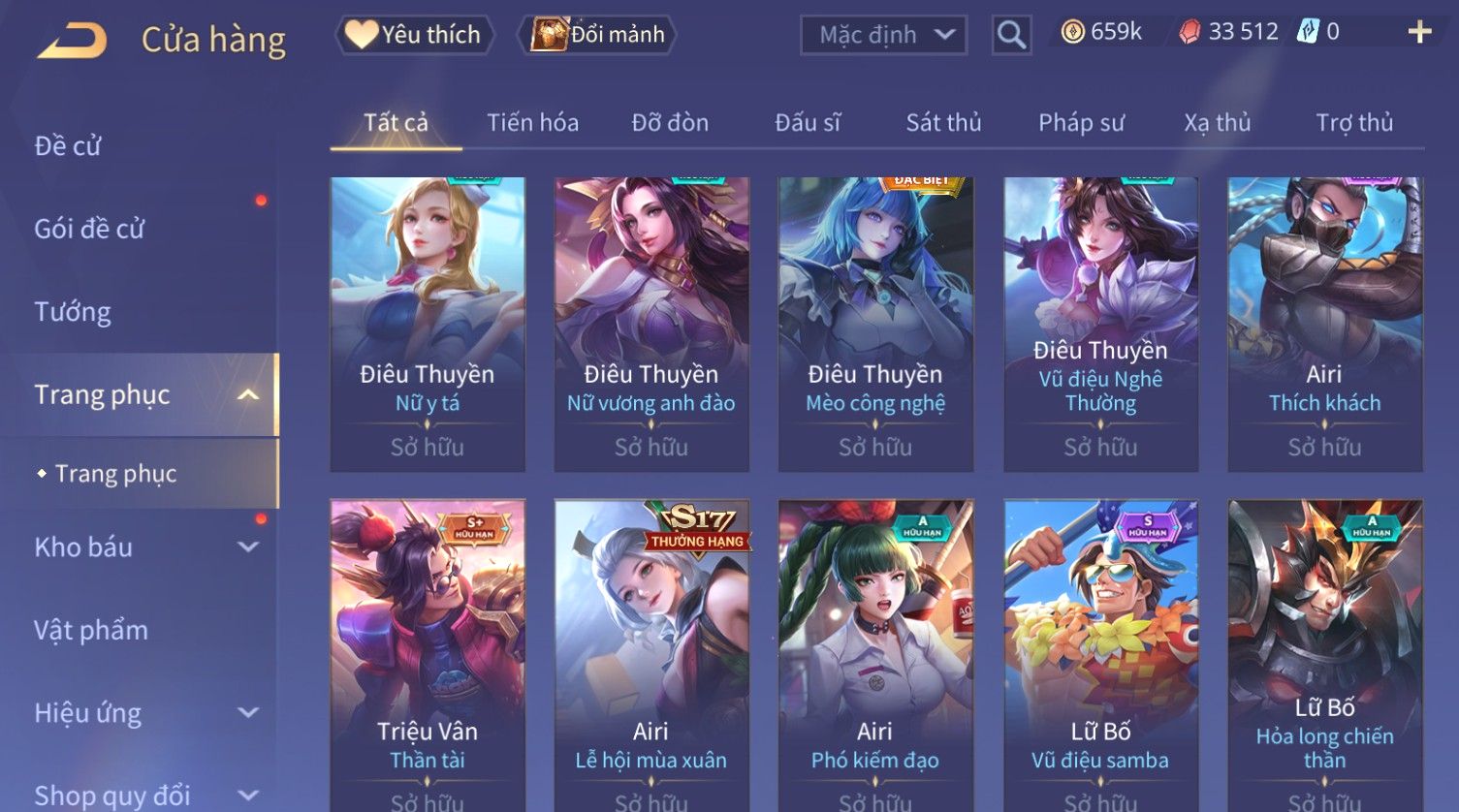The image size is (1459, 812).
Task: Open Yêu thích heart favorites
Action: tap(415, 35)
